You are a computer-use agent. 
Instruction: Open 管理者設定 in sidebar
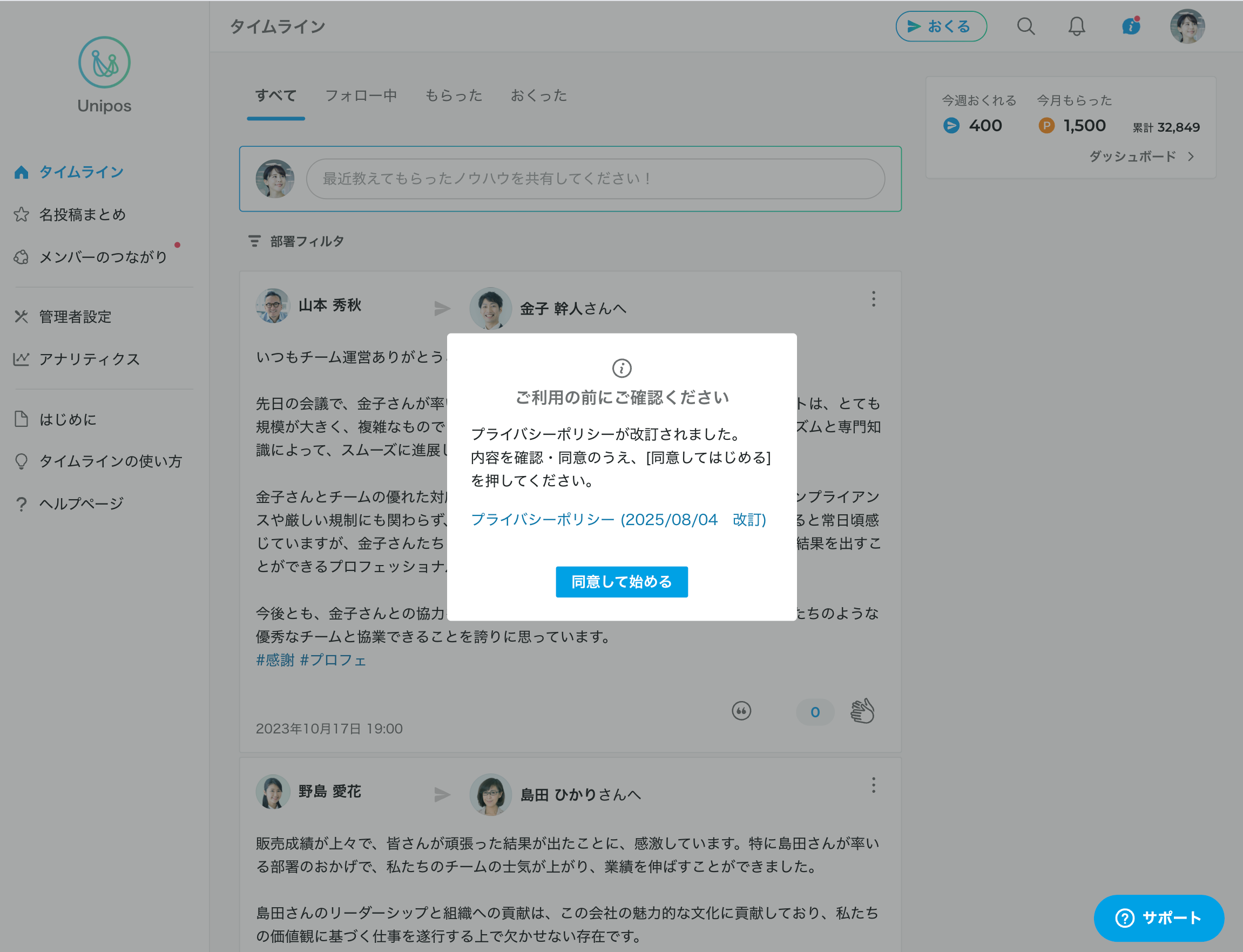(x=75, y=317)
